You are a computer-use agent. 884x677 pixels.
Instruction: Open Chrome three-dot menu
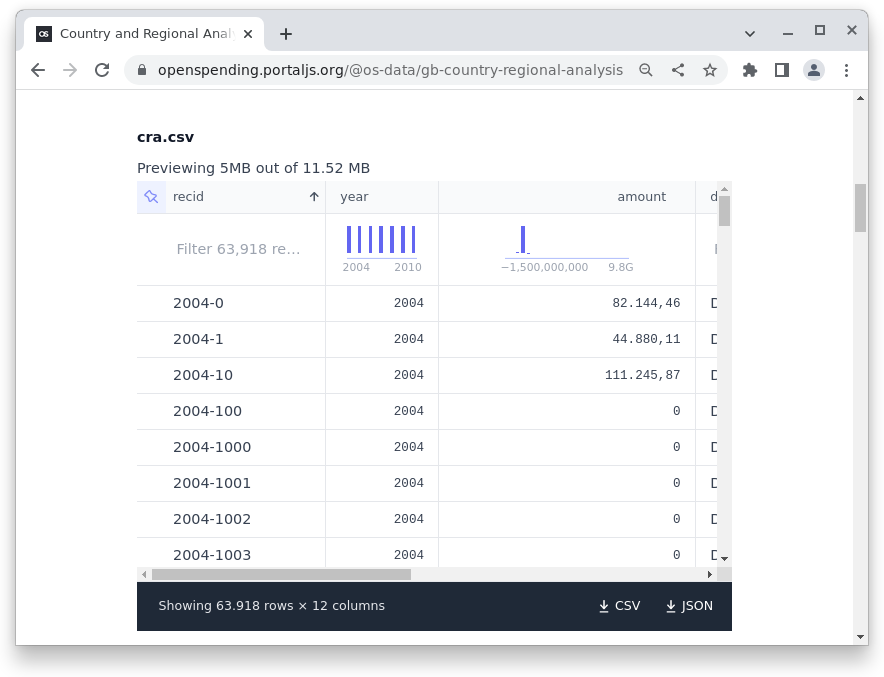click(x=846, y=70)
